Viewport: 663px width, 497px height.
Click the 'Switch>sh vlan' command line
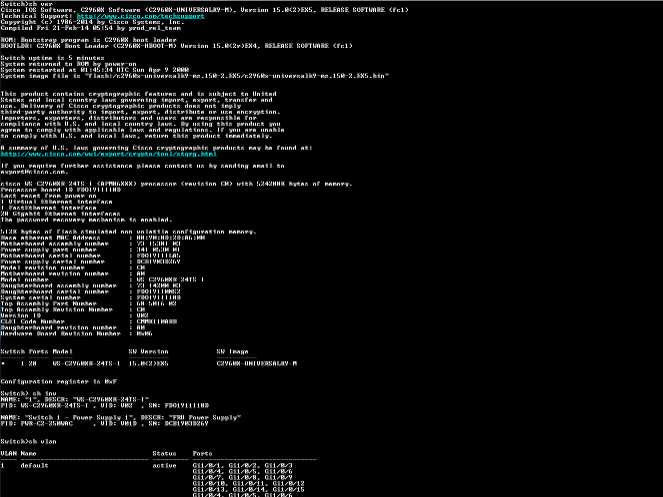pyautogui.click(x=28, y=442)
